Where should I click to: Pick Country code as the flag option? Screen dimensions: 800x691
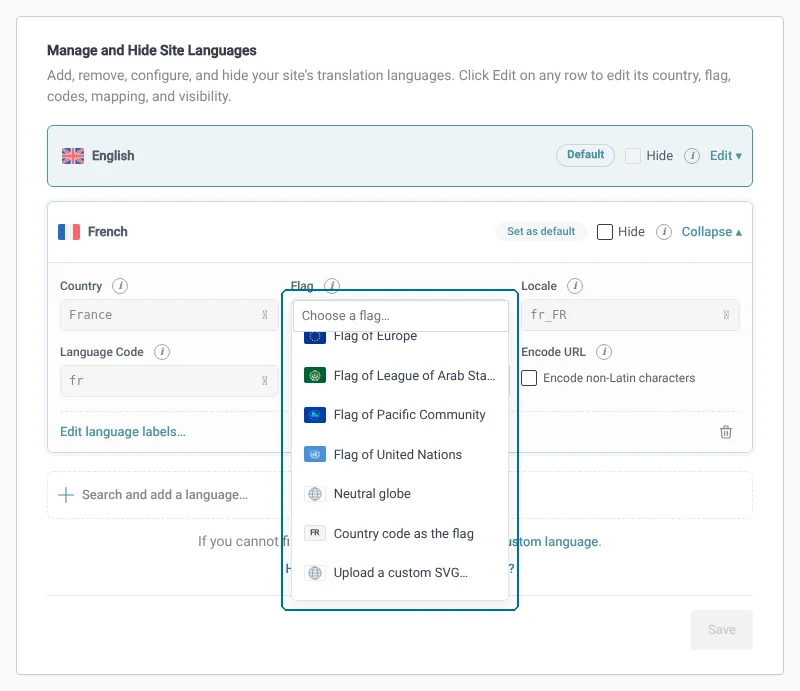click(x=400, y=533)
